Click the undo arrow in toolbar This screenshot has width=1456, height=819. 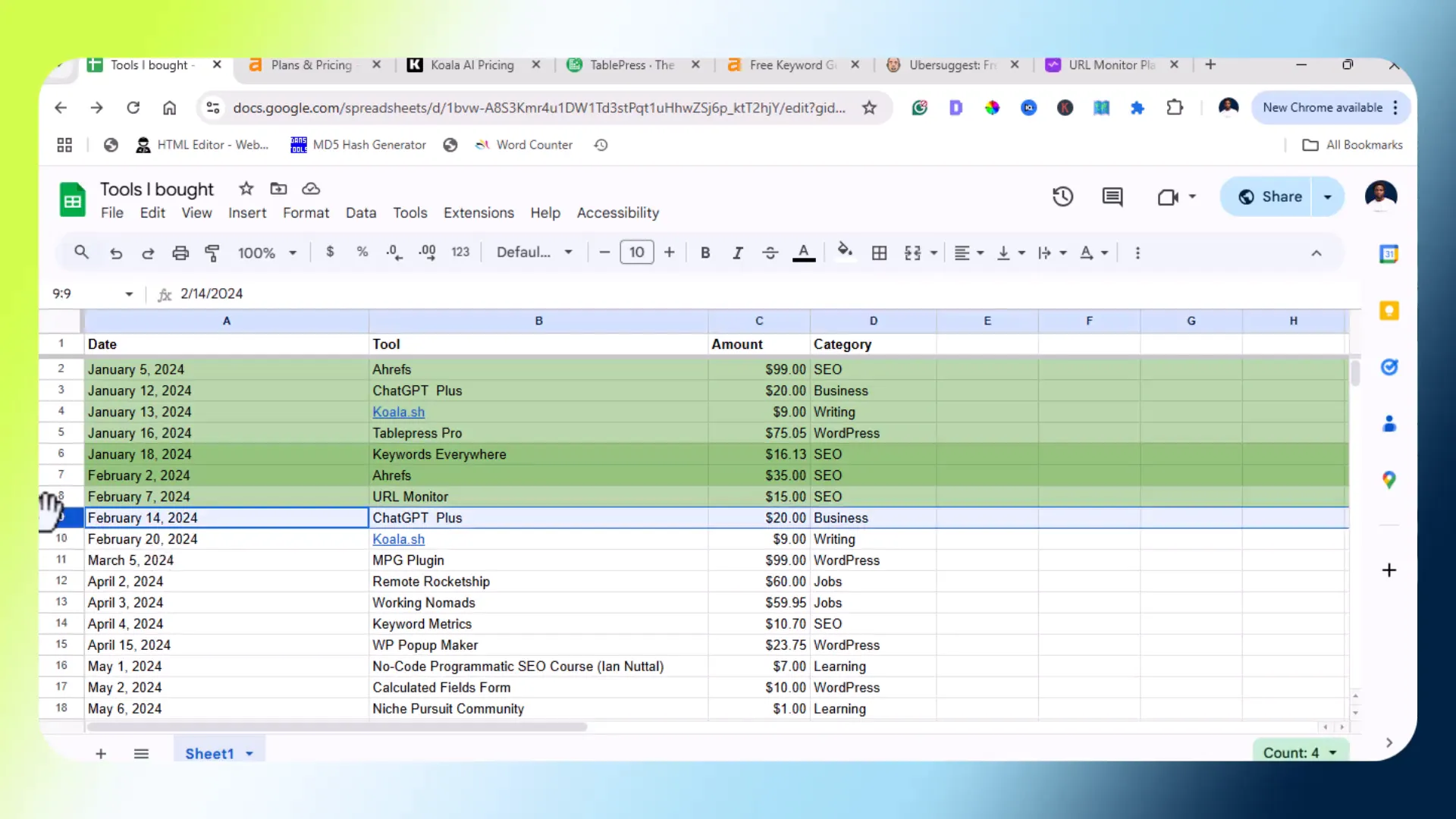tap(115, 253)
